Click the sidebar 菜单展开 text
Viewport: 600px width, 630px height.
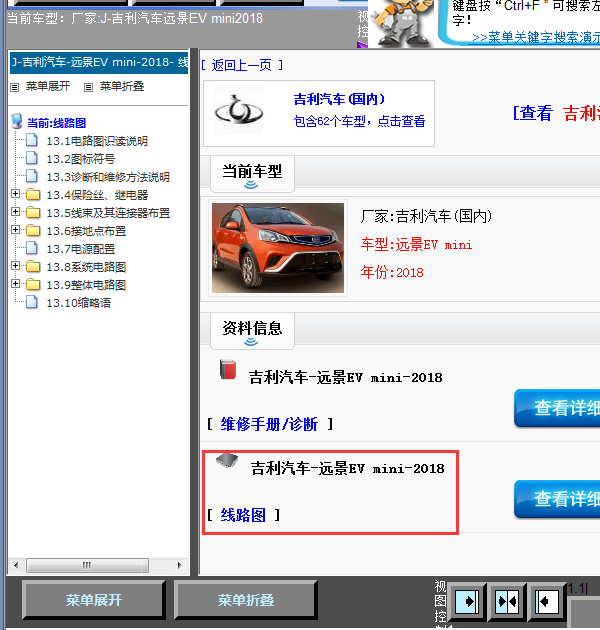tap(48, 86)
